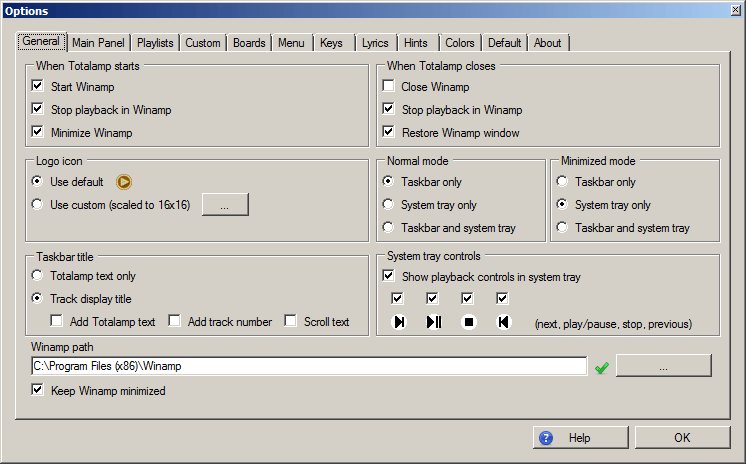Select Normal mode Taskbar and system tray
Image resolution: width=746 pixels, height=464 pixels.
pyautogui.click(x=388, y=227)
